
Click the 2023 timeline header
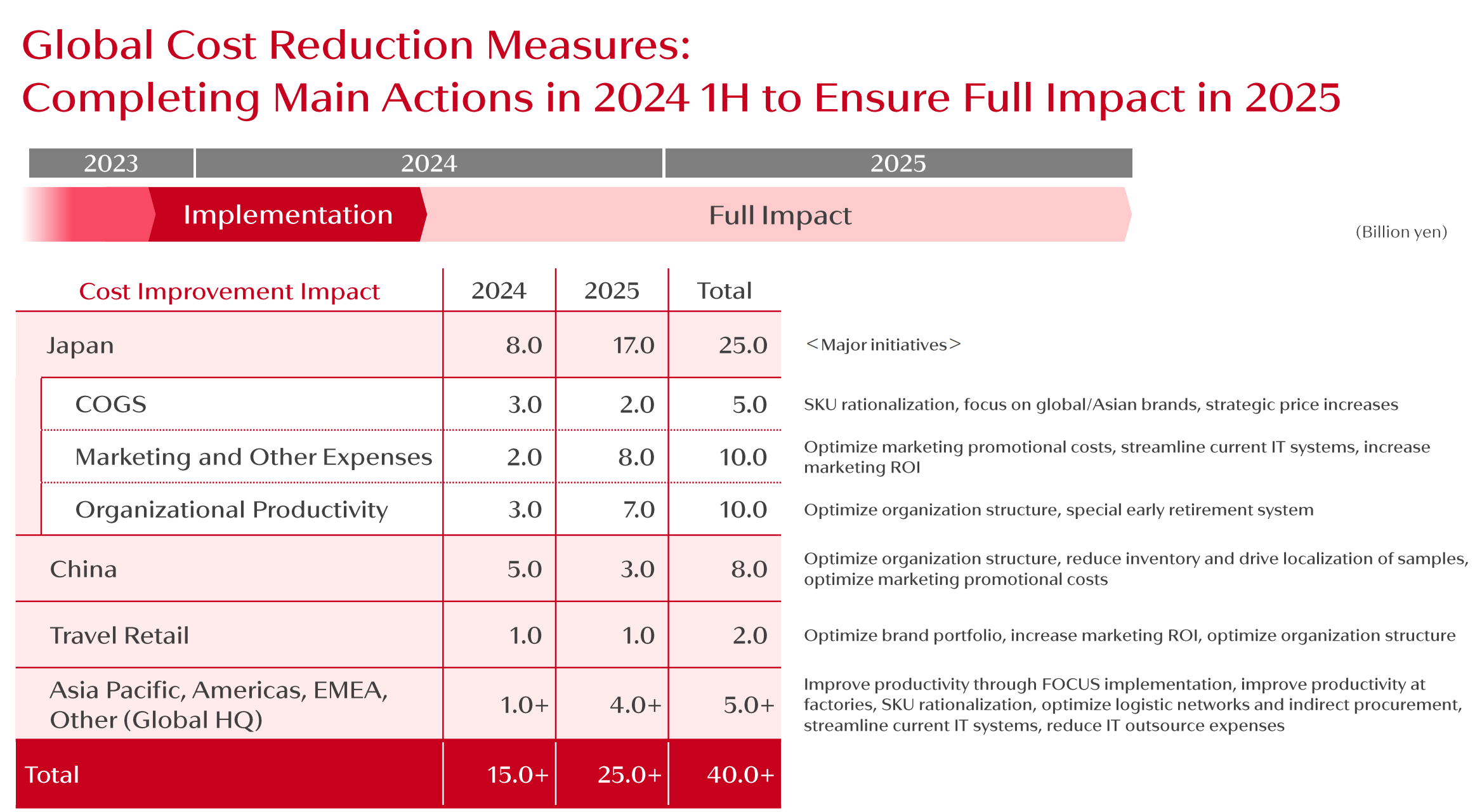111,163
